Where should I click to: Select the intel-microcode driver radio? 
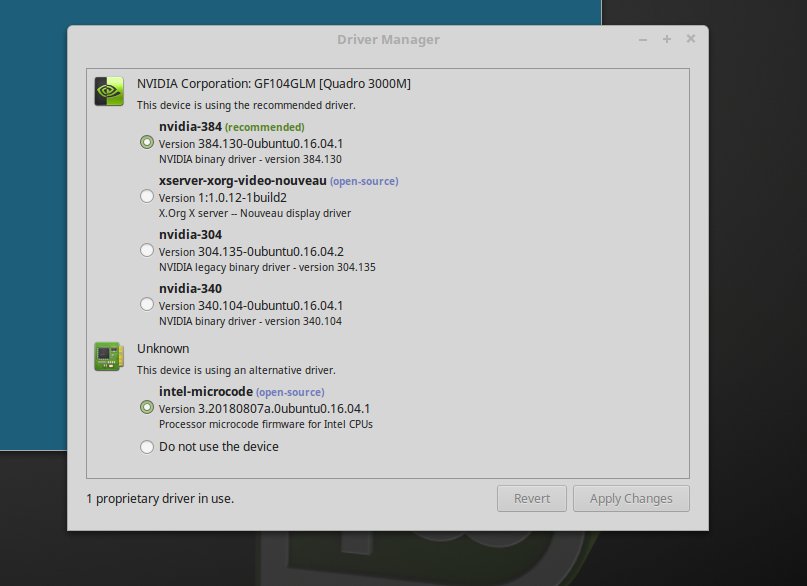pyautogui.click(x=147, y=407)
